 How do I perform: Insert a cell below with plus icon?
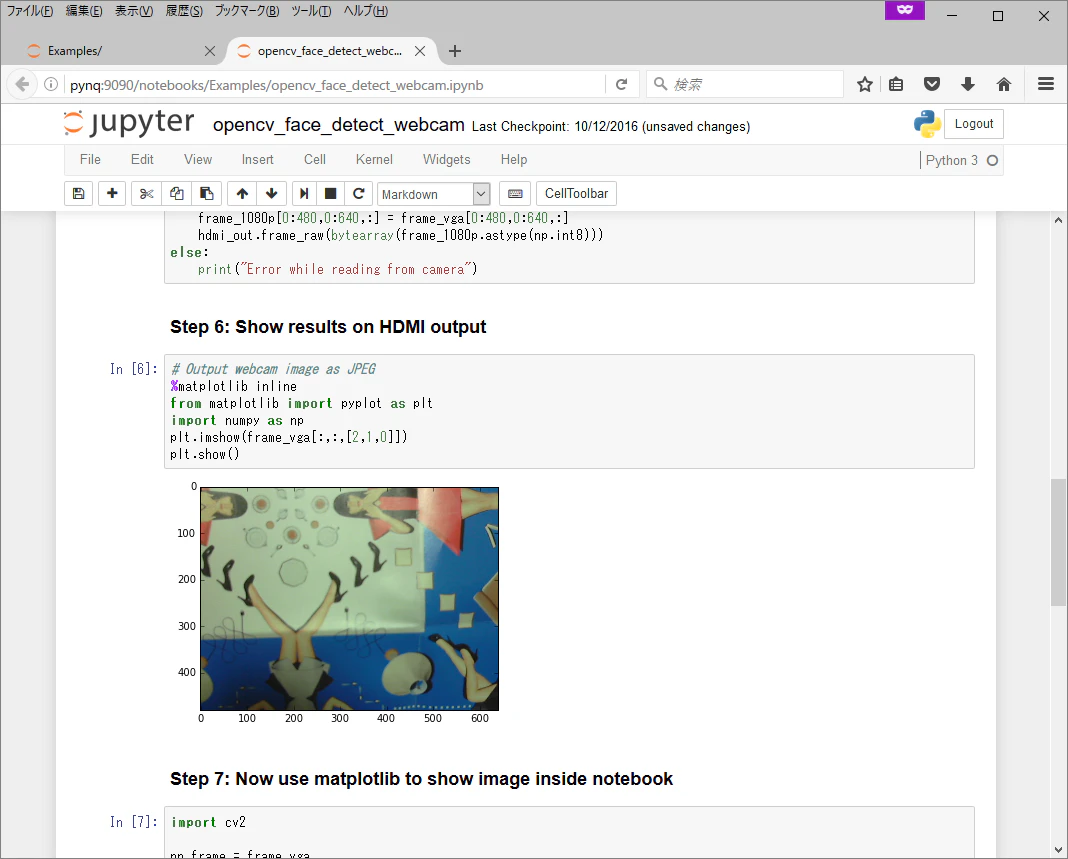click(112, 193)
